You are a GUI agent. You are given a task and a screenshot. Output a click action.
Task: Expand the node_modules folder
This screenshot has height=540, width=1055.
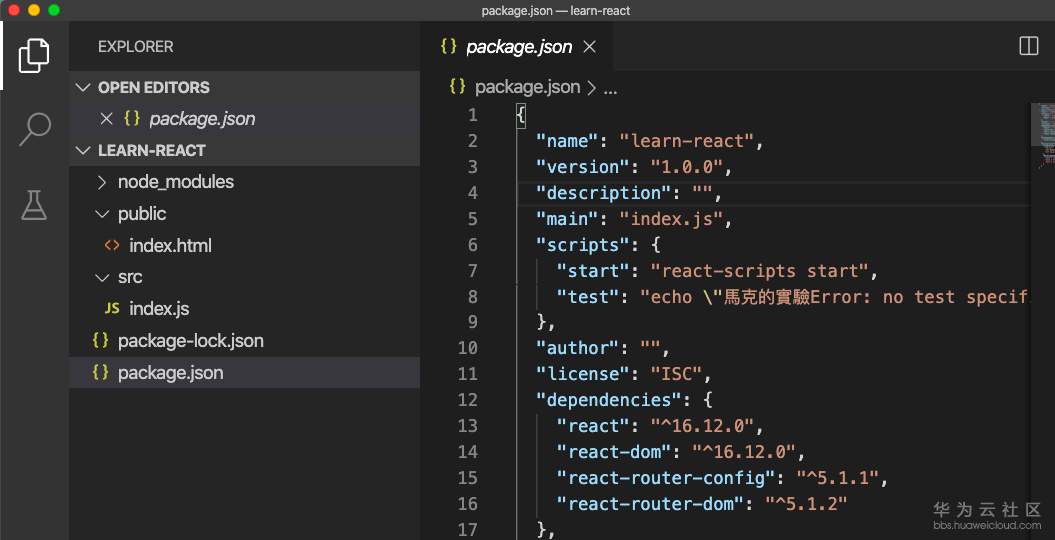pyautogui.click(x=101, y=182)
